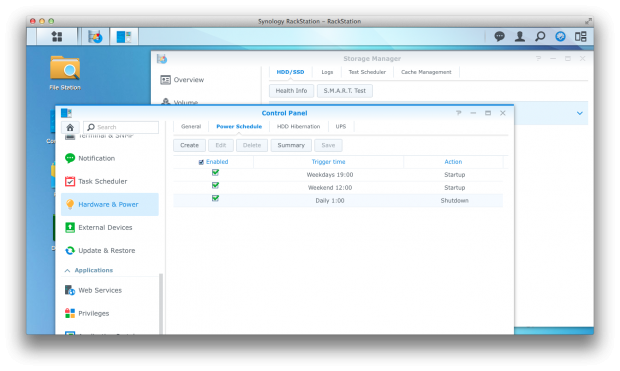Uncheck the Weekend 12:00 schedule checkbox

[215, 186]
